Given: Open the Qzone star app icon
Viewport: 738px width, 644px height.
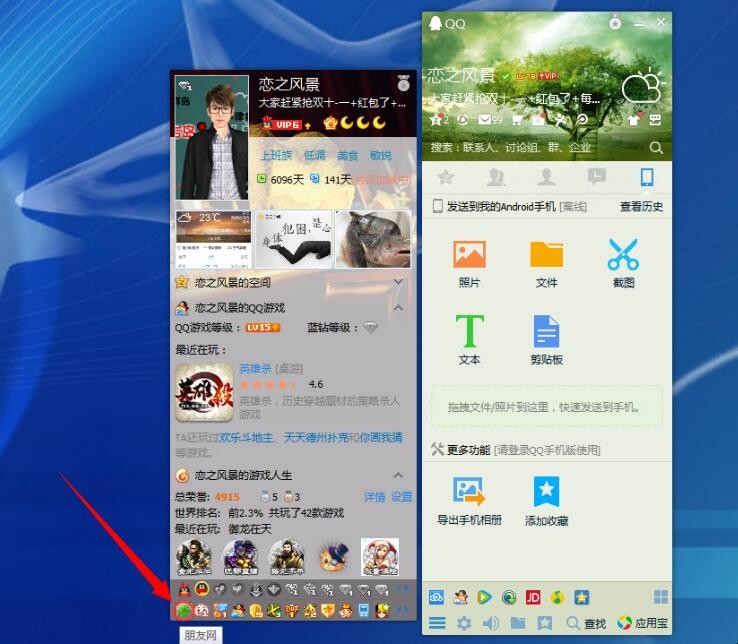Looking at the screenshot, I should click(582, 597).
